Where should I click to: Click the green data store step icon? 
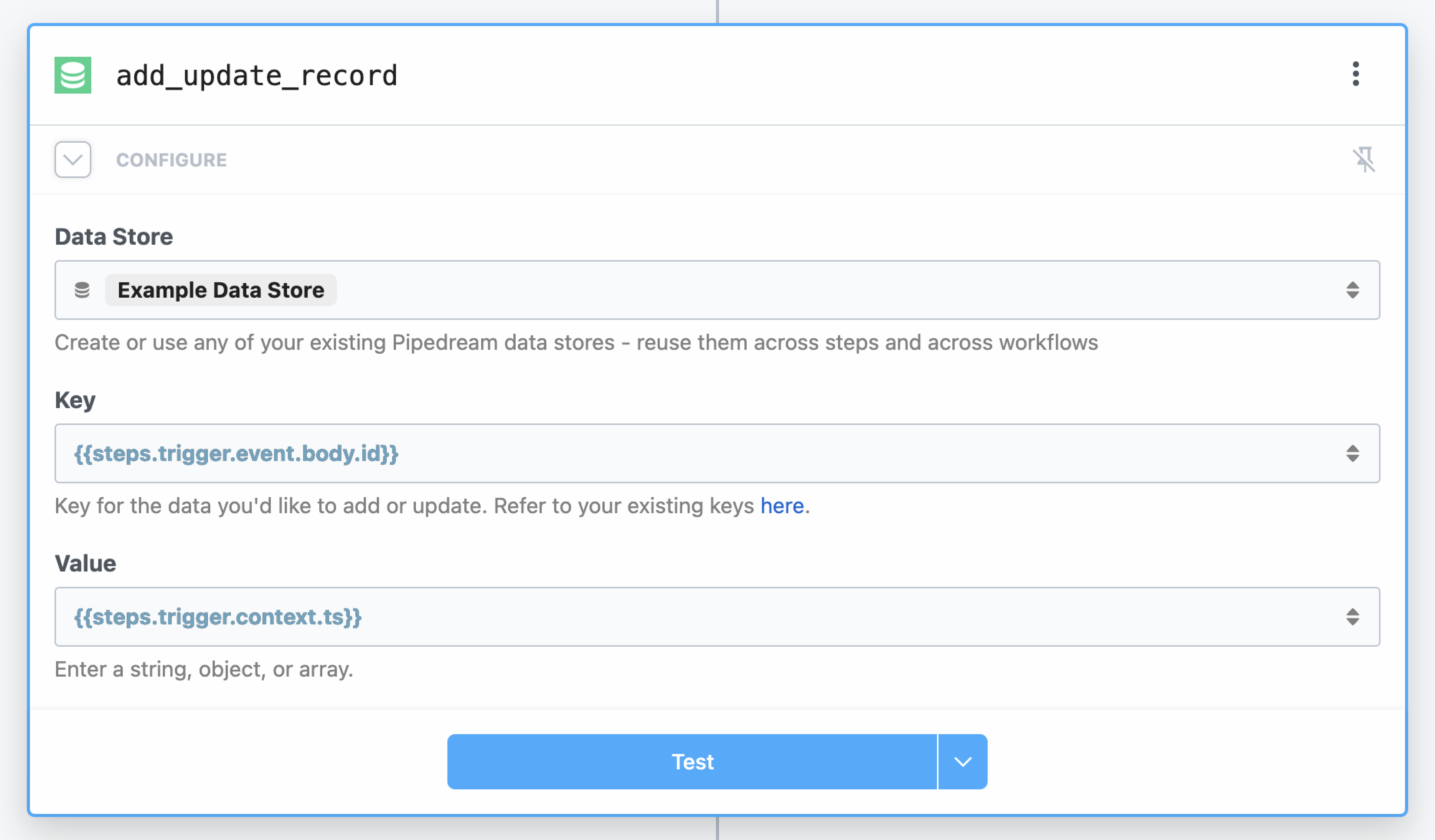(73, 75)
